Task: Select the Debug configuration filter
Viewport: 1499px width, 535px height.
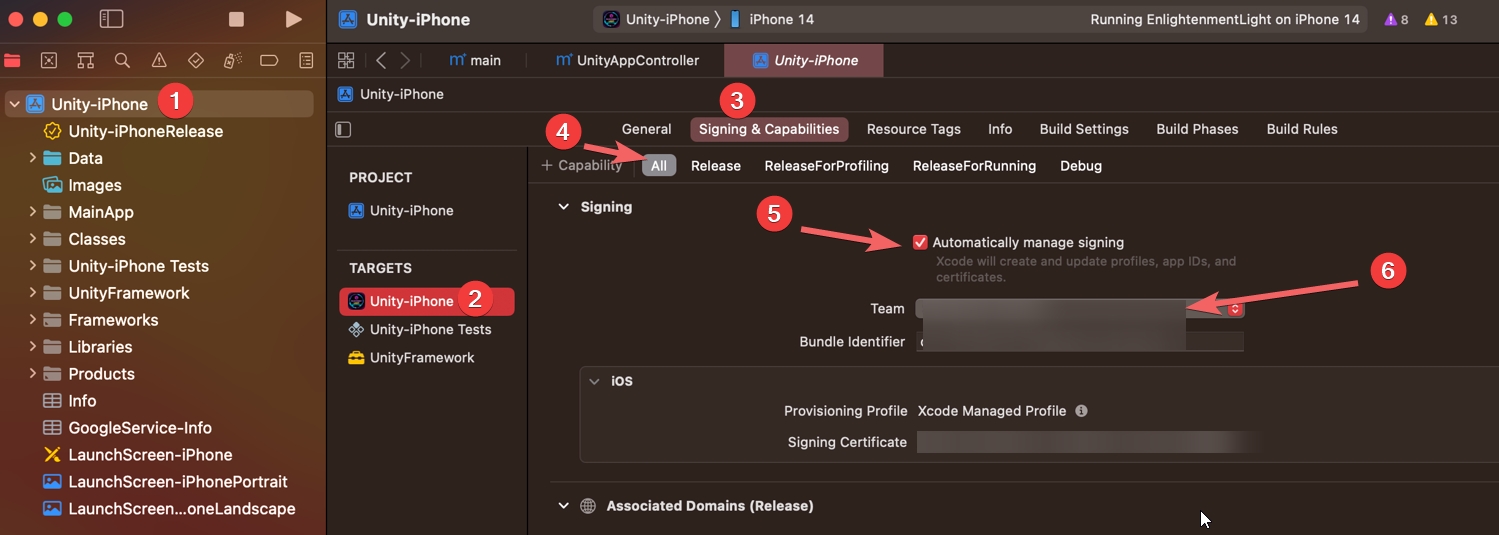Action: pyautogui.click(x=1080, y=166)
